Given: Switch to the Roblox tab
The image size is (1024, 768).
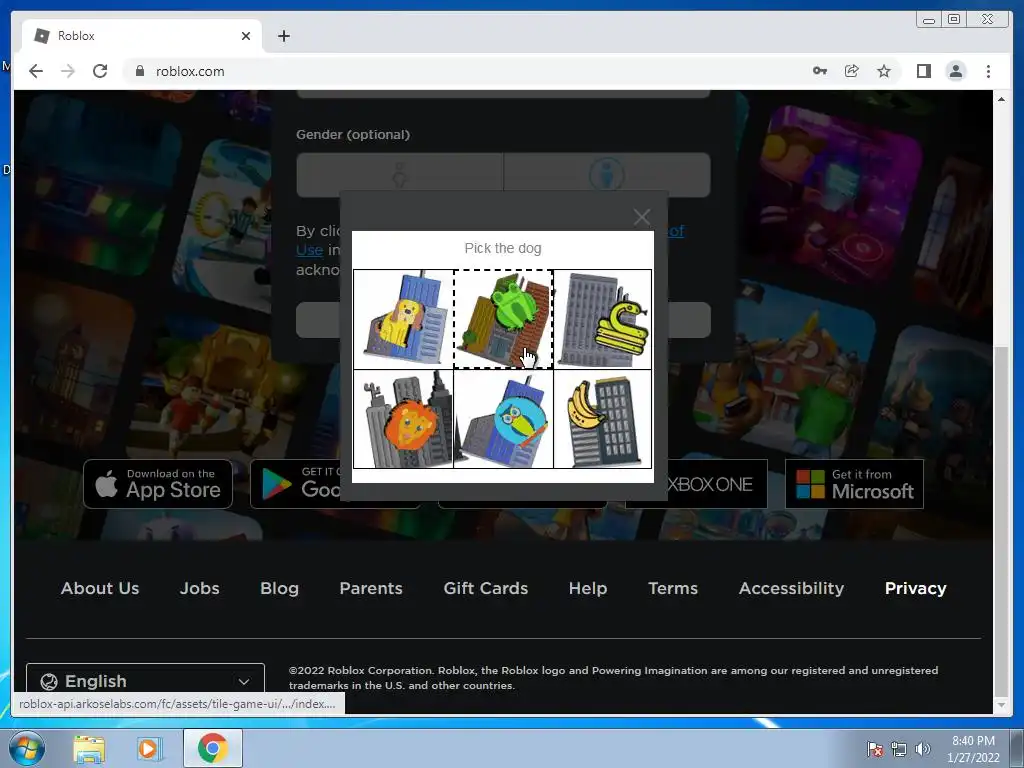Looking at the screenshot, I should (x=142, y=36).
